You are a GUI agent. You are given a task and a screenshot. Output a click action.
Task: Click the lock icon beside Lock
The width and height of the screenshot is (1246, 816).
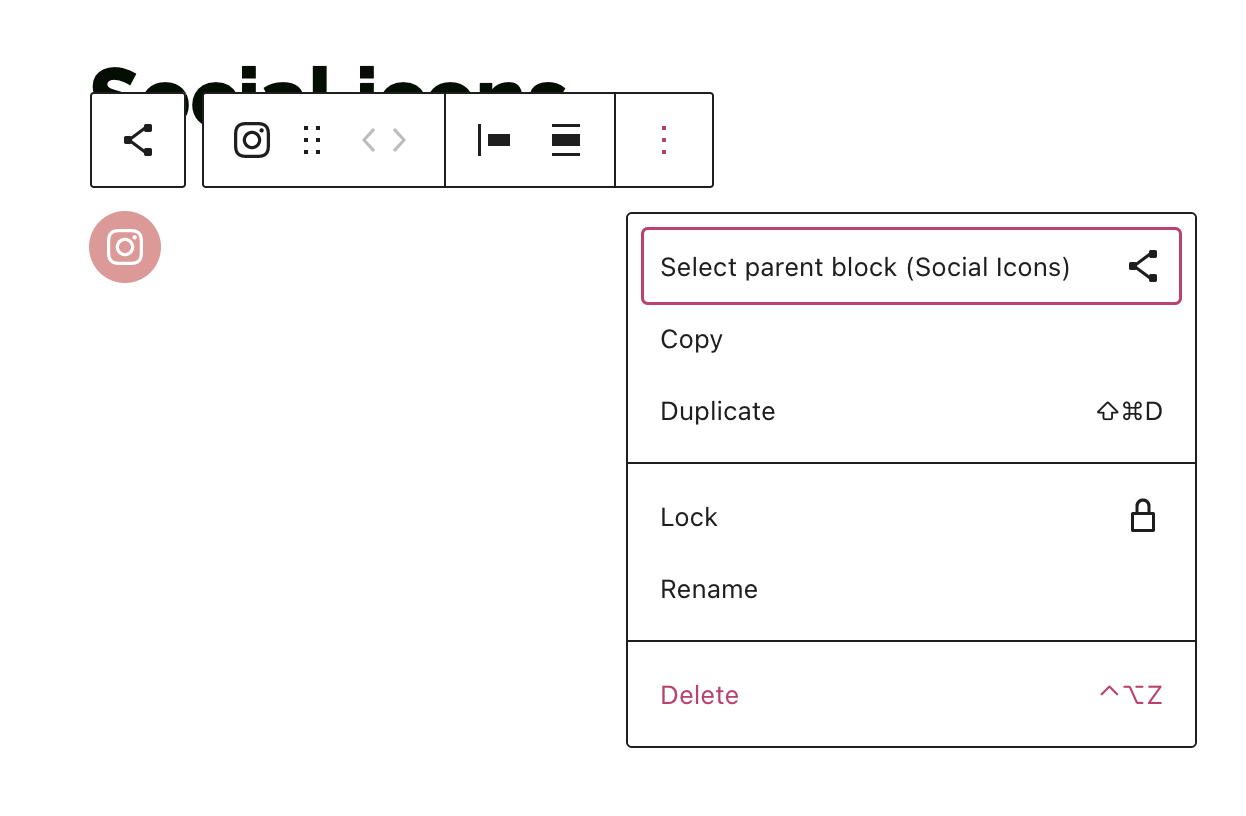coord(1143,515)
